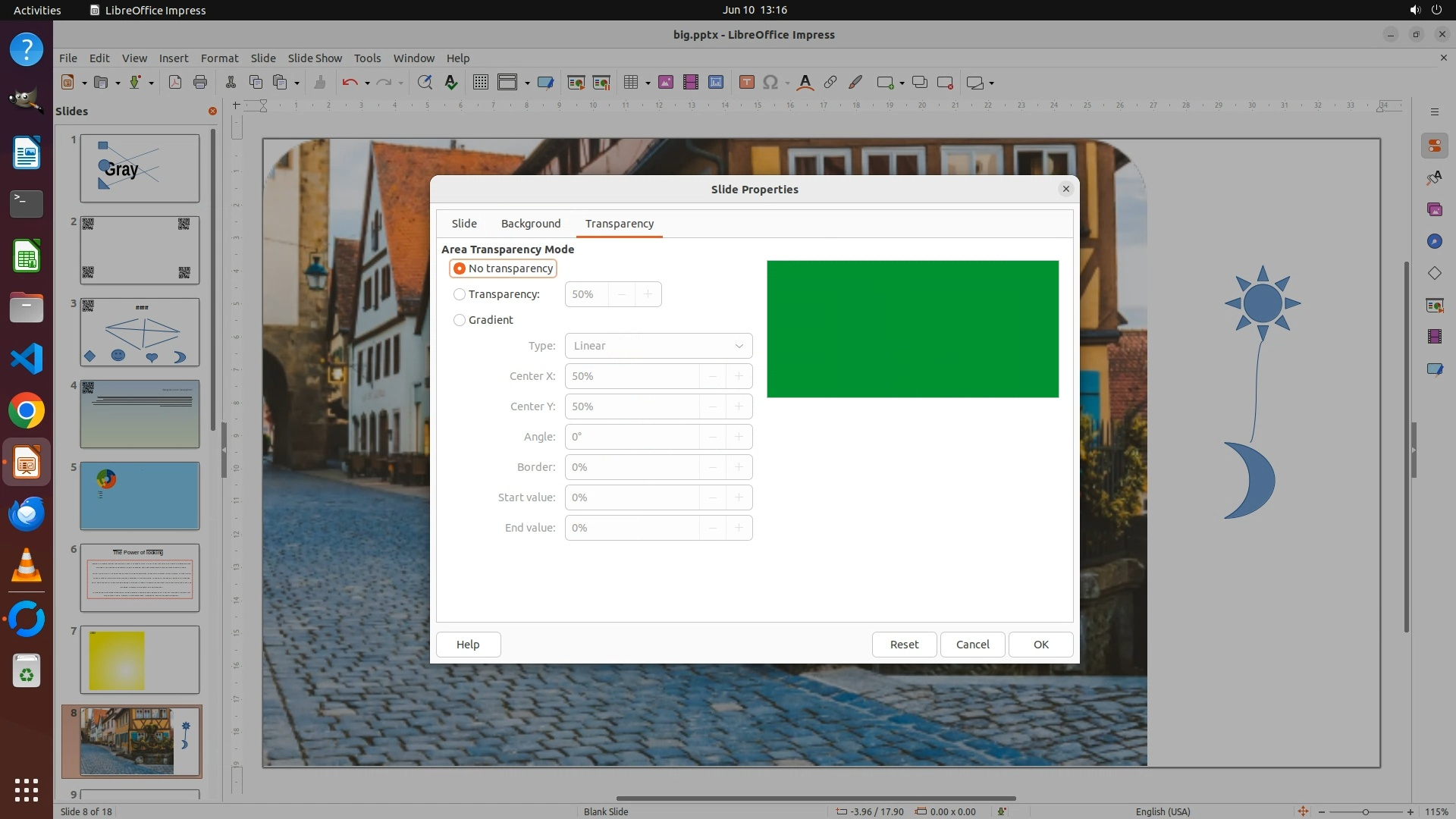Click the Print icon in toolbar
The image size is (1456, 819).
point(200,83)
